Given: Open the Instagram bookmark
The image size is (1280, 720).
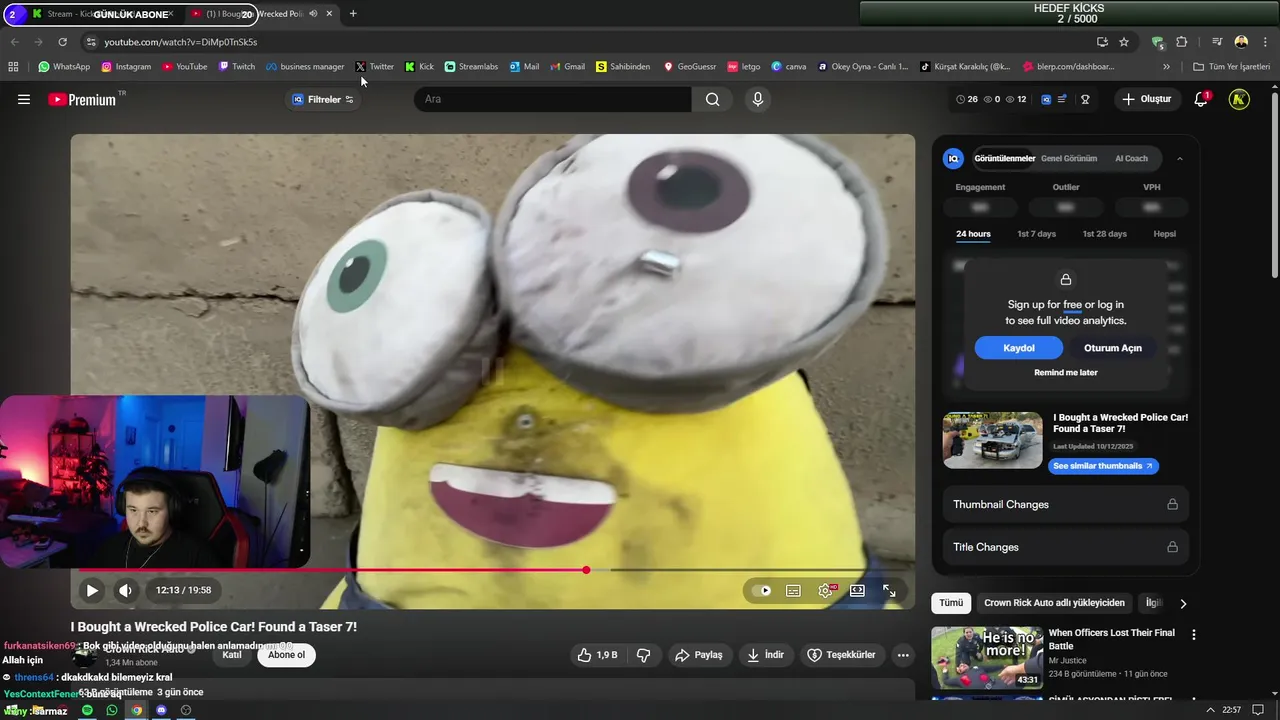Looking at the screenshot, I should click(125, 67).
